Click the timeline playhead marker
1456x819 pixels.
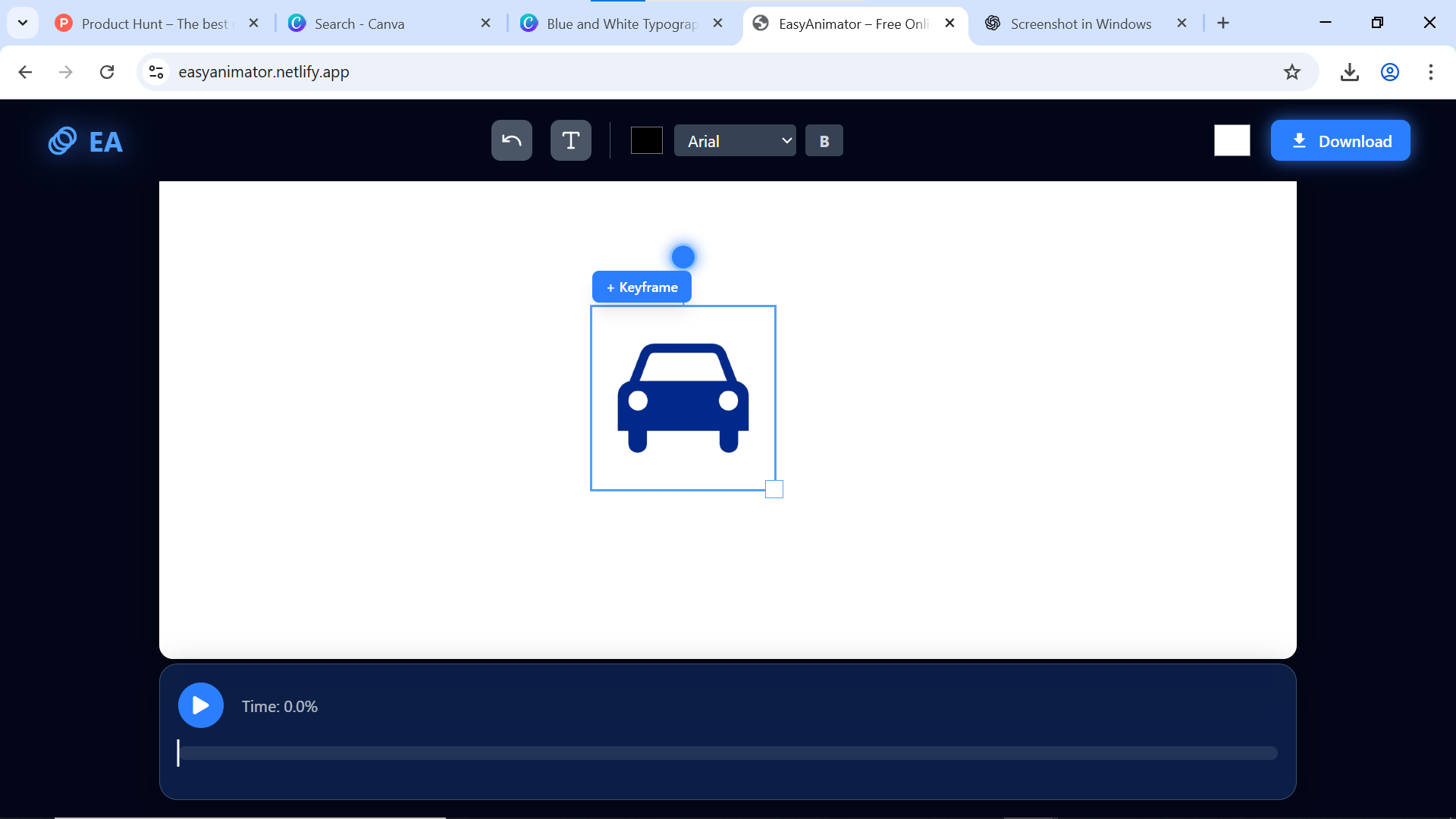(x=178, y=753)
